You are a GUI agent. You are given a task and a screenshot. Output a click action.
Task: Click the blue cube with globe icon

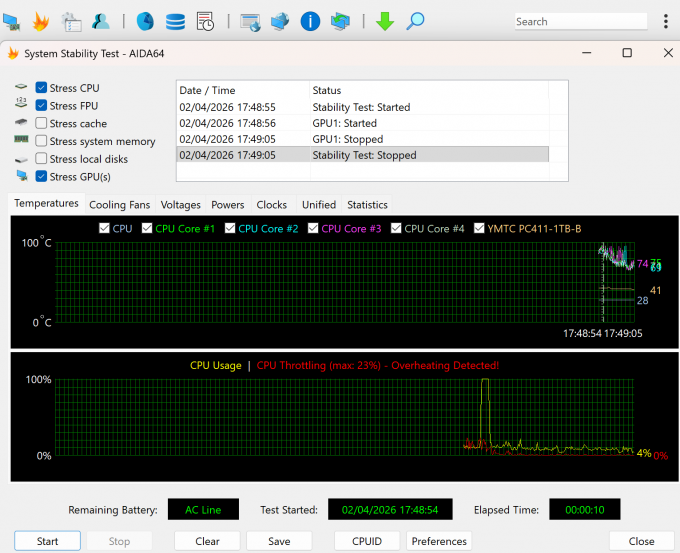point(280,21)
